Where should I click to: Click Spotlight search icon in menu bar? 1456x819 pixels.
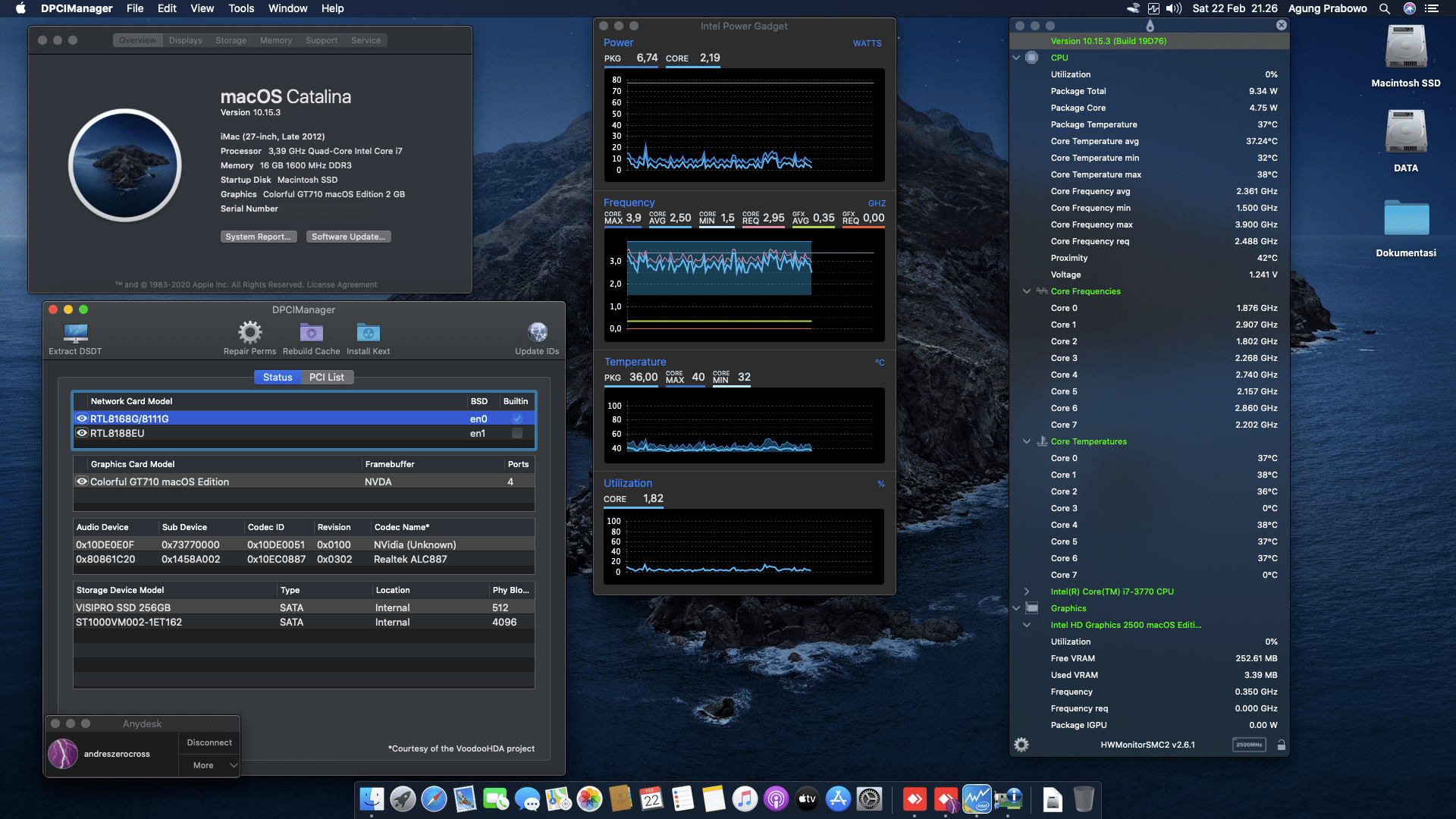[1385, 8]
